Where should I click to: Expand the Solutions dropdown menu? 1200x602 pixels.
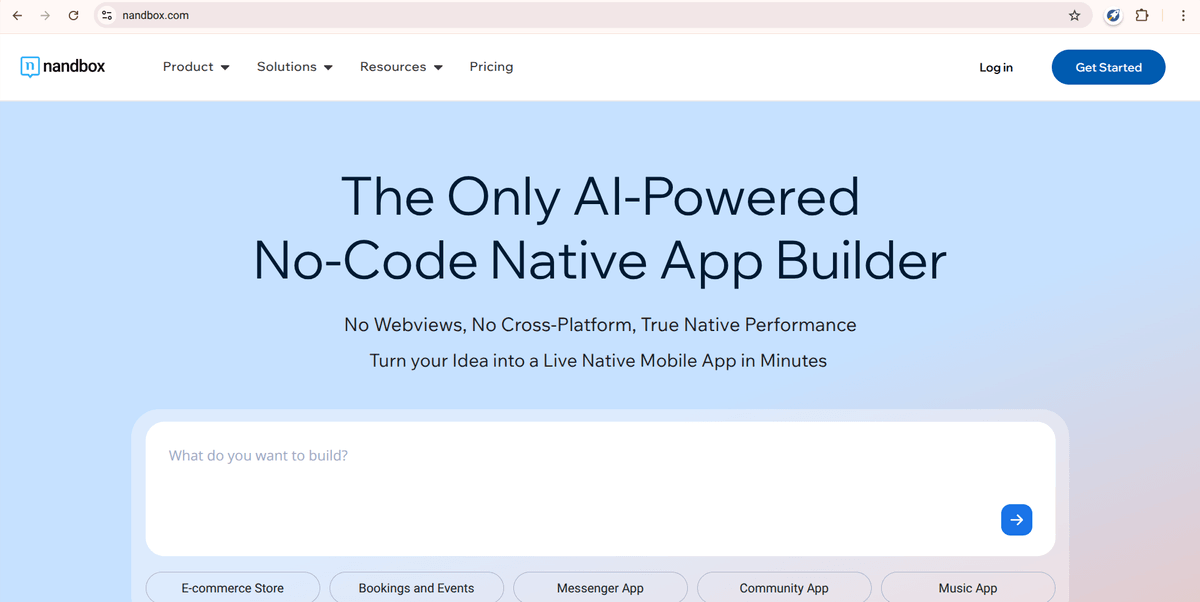[x=295, y=67]
